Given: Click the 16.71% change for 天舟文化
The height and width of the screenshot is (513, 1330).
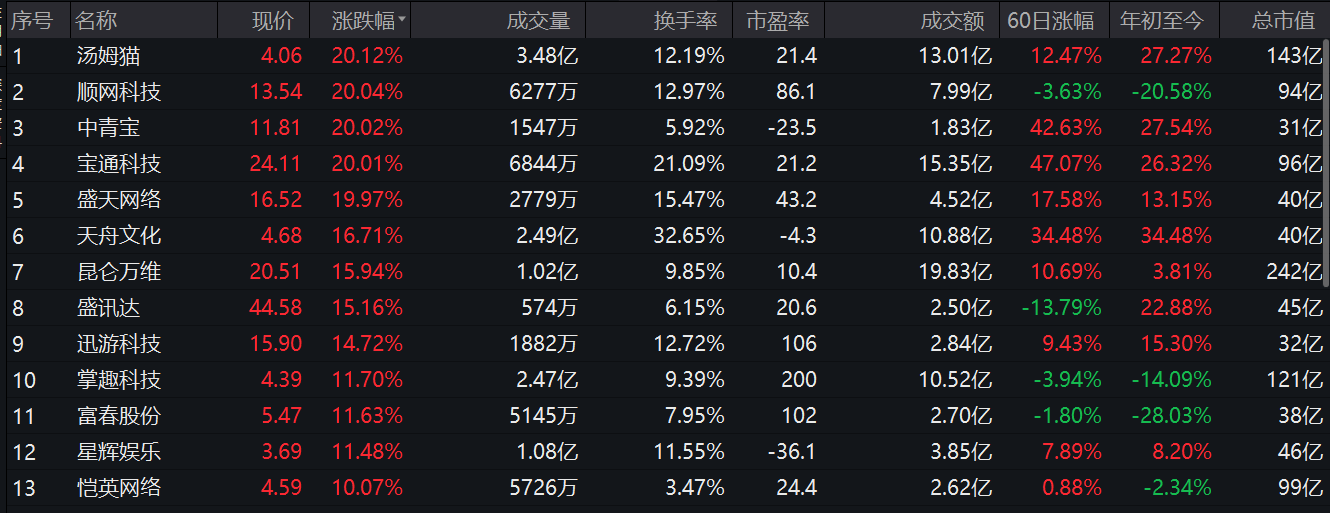Looking at the screenshot, I should pyautogui.click(x=367, y=236).
